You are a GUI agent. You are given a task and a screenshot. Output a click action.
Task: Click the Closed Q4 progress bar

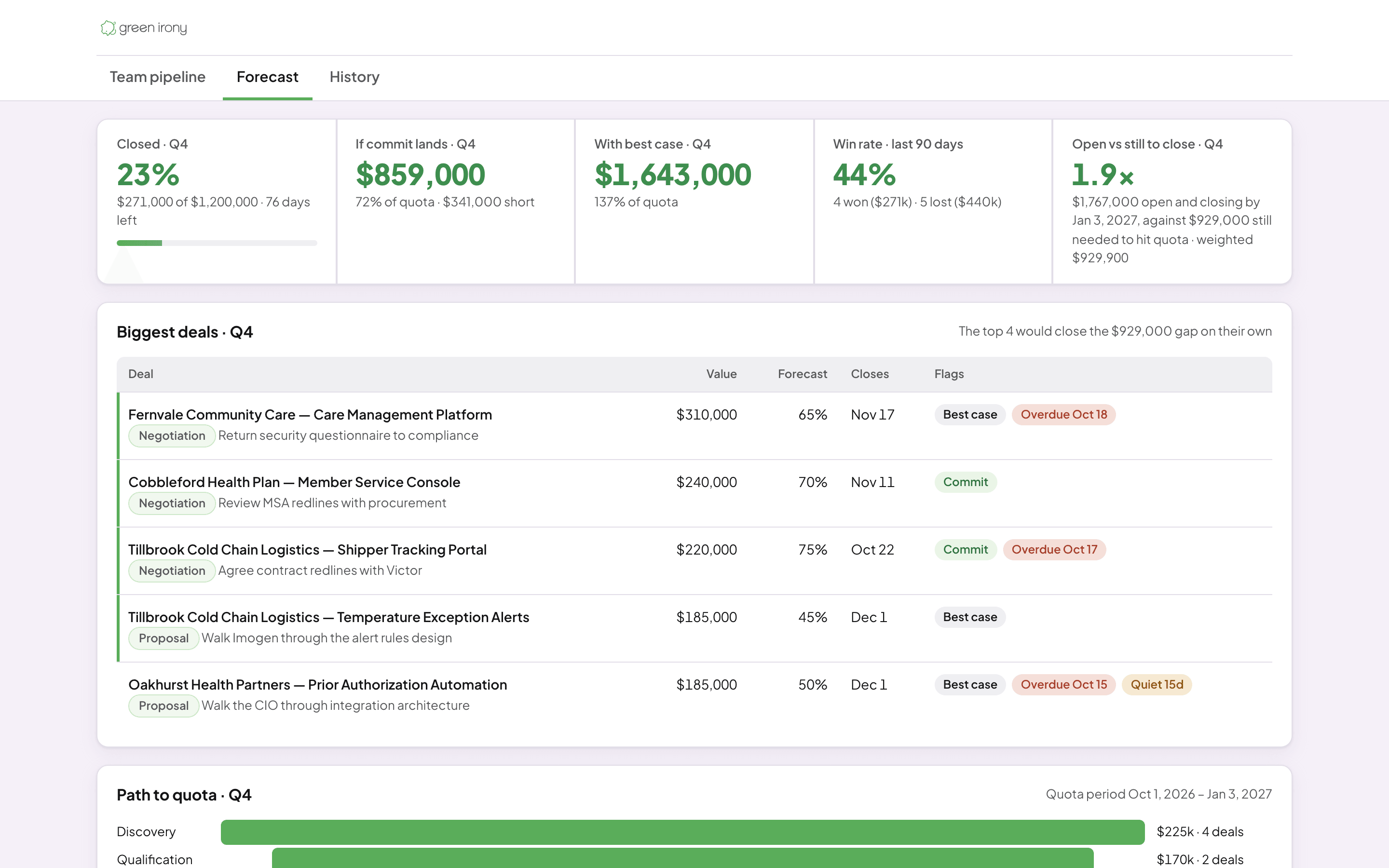(x=217, y=243)
